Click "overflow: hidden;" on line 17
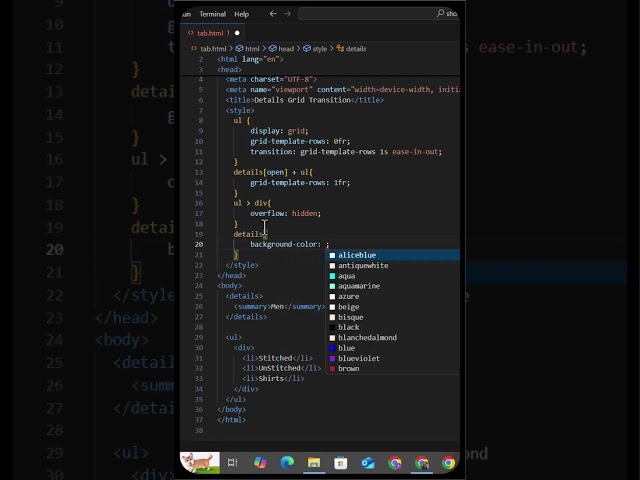The height and width of the screenshot is (480, 640). pos(285,213)
